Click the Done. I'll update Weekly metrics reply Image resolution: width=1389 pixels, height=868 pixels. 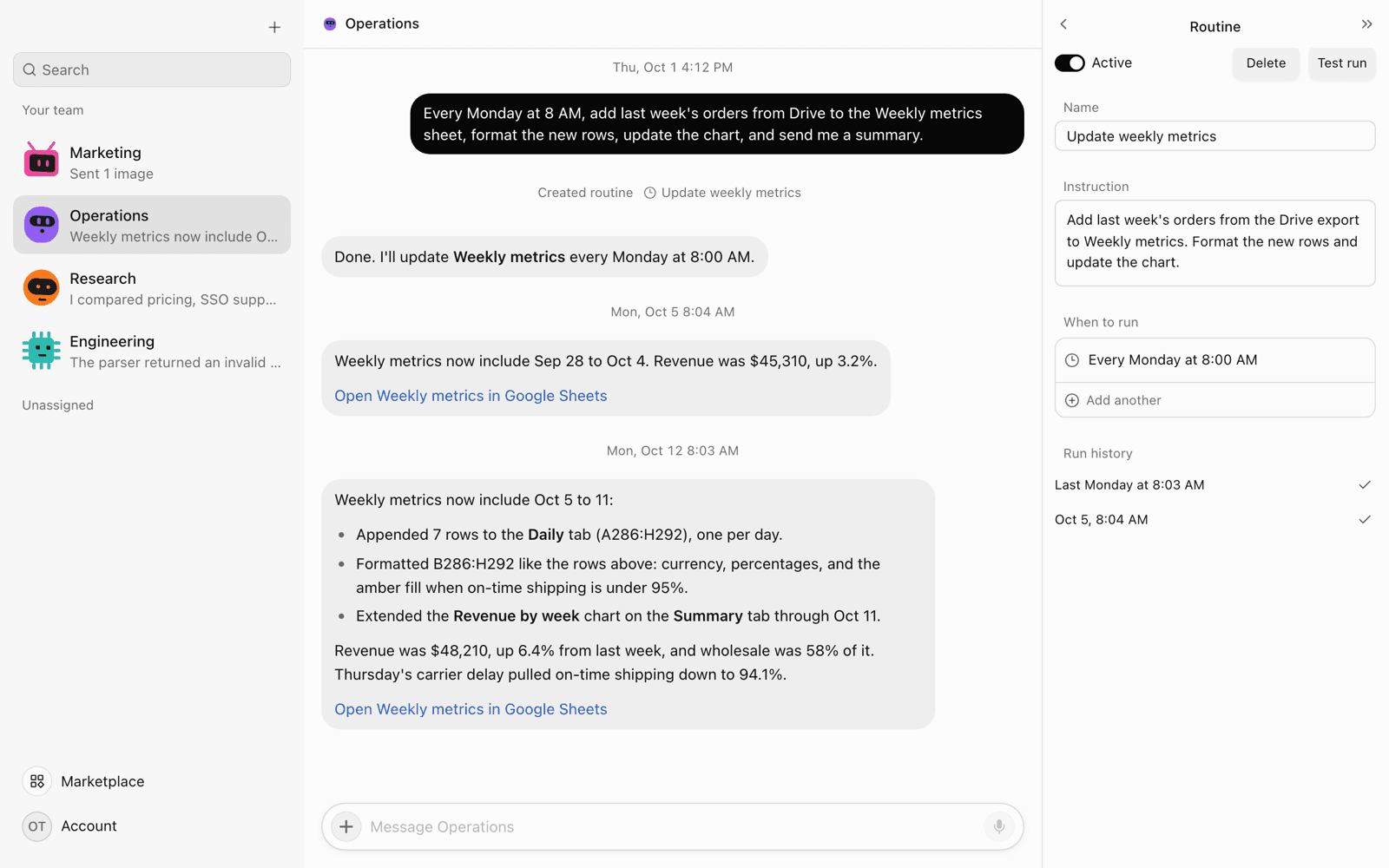544,257
